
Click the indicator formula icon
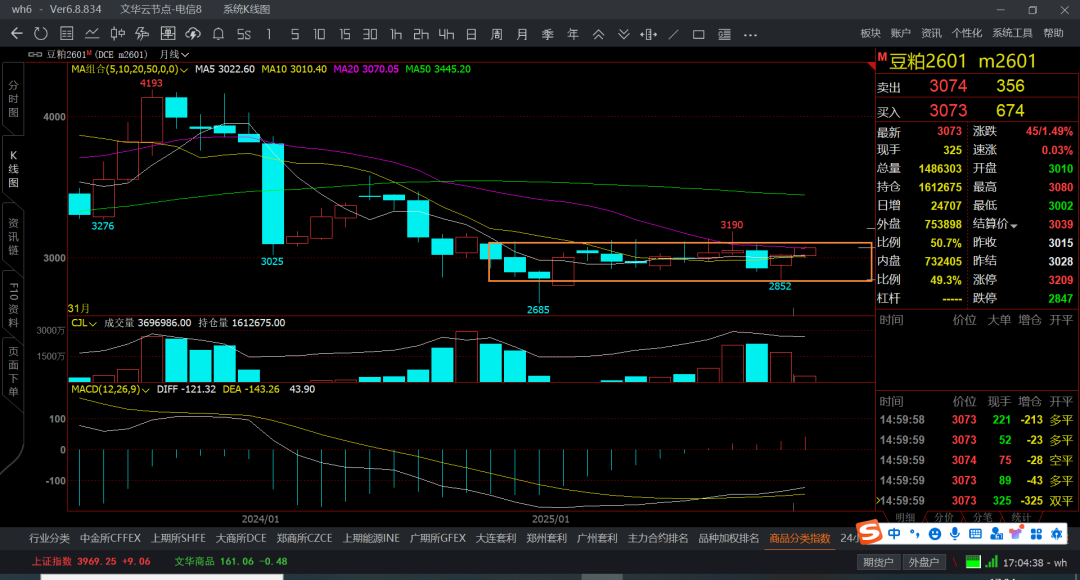point(143,34)
